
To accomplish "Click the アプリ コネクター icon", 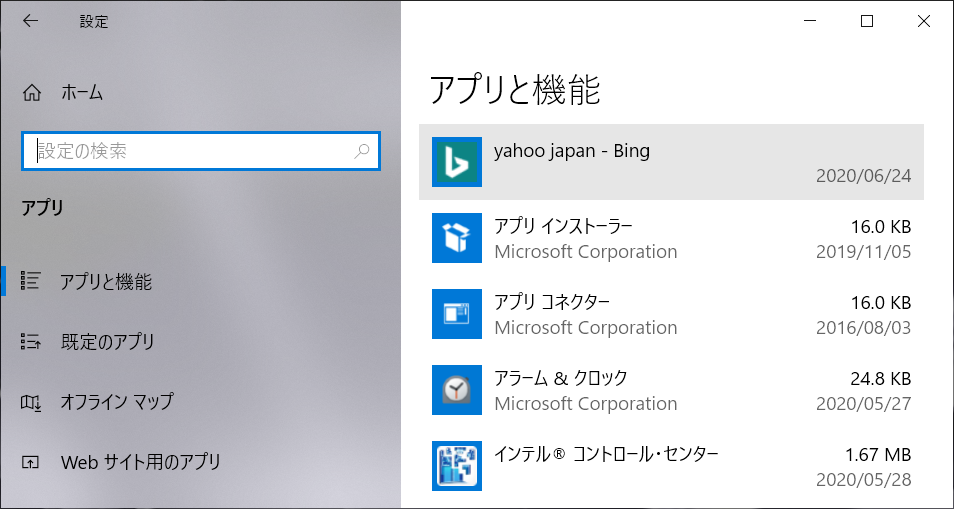I will point(457,314).
